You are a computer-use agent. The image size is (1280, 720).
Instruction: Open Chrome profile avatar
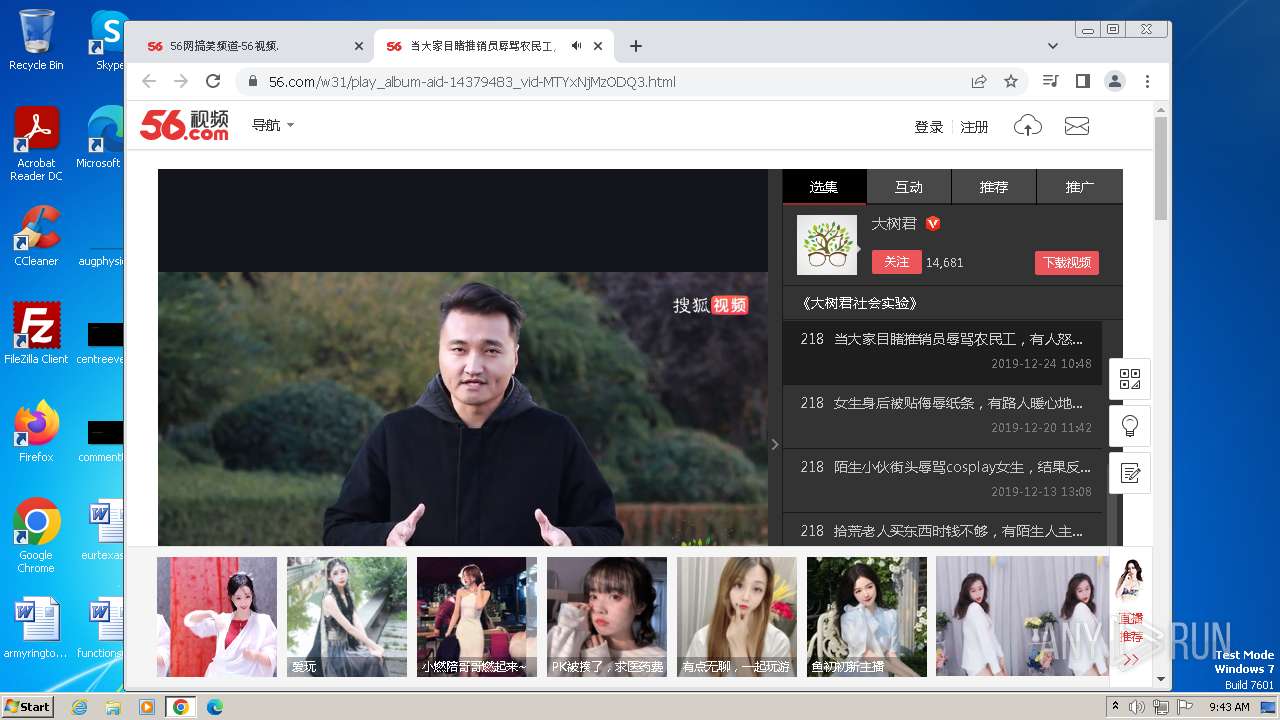1115,81
